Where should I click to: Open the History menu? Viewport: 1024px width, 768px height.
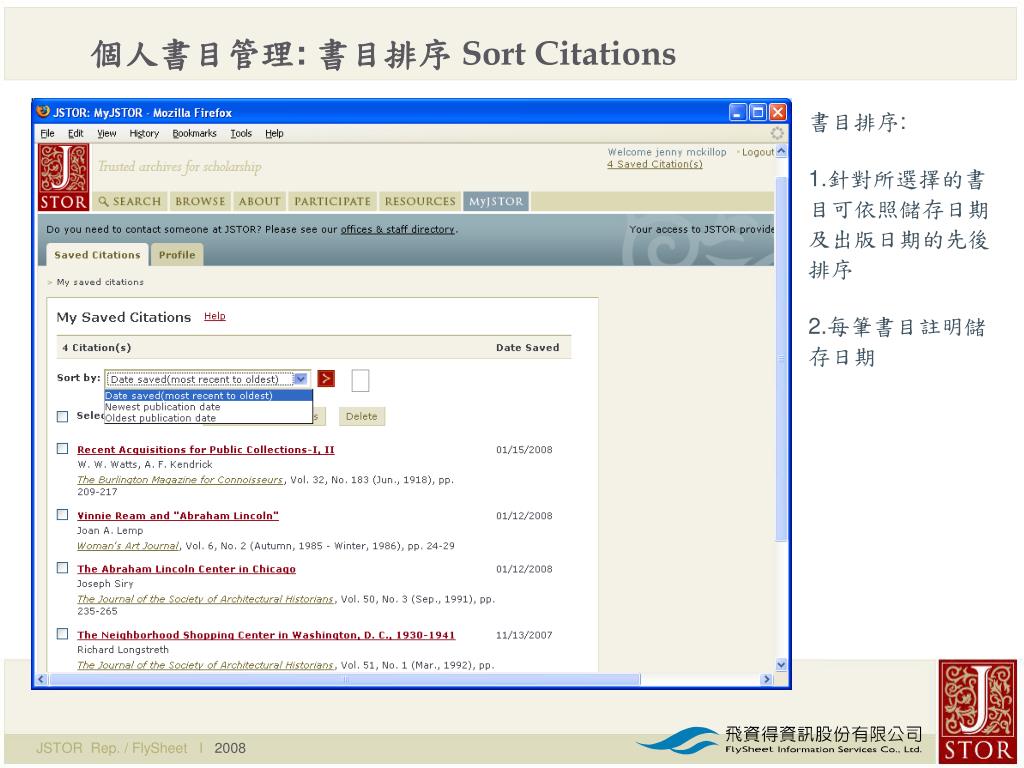144,133
